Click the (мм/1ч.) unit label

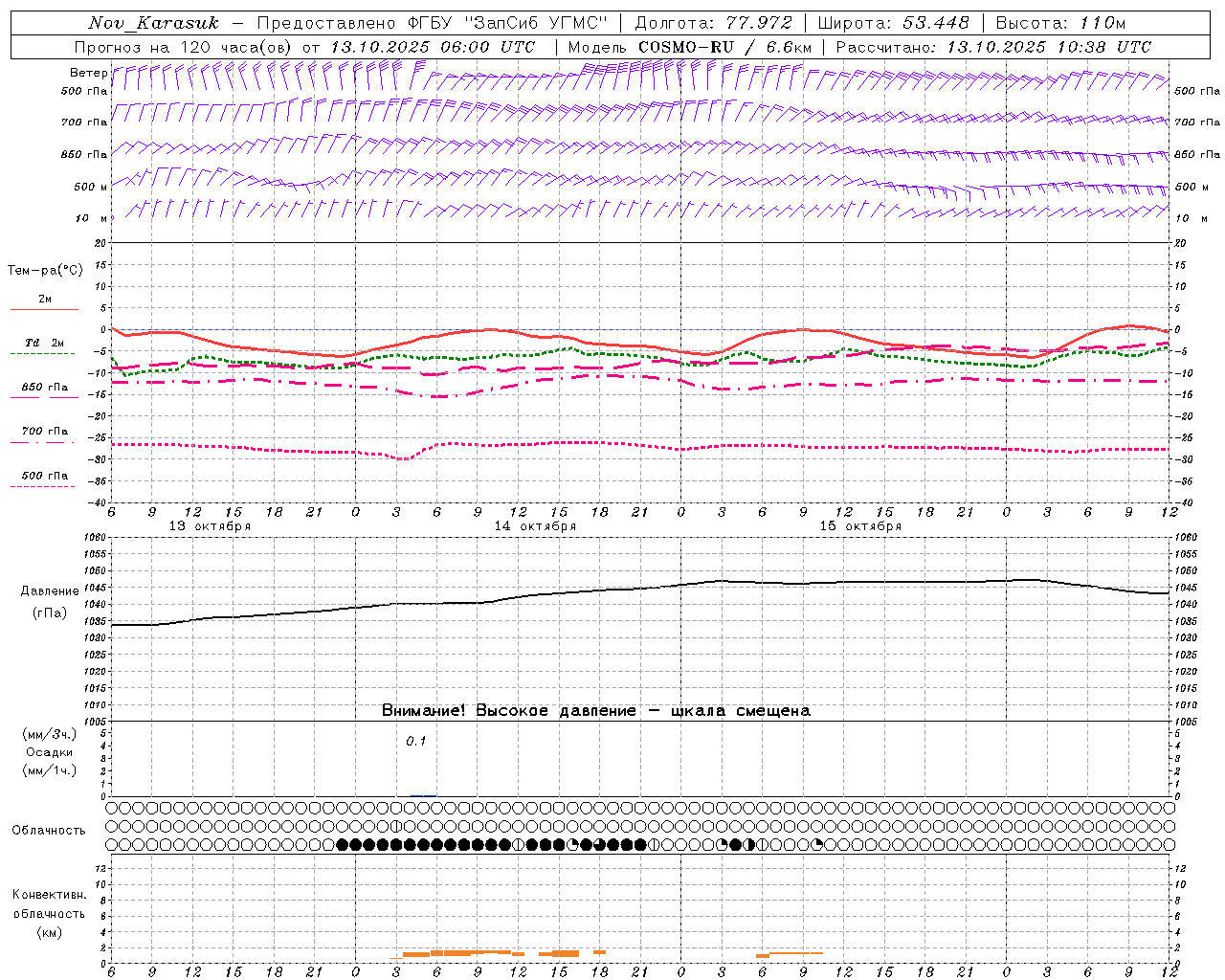50,770
